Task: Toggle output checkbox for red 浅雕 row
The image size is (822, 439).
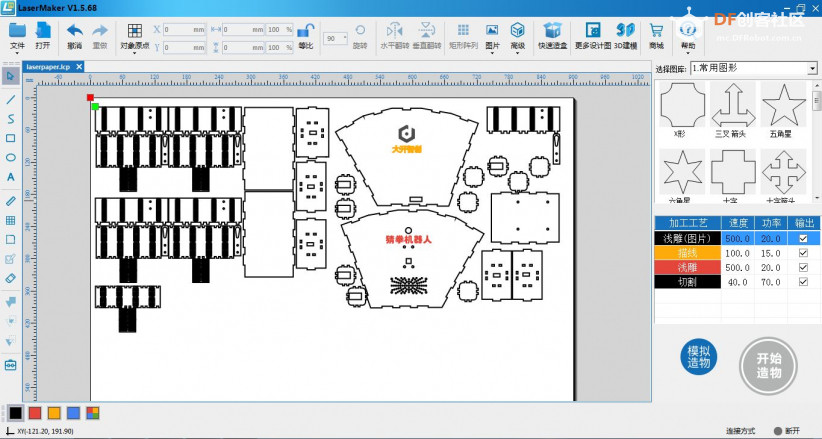Action: (803, 267)
